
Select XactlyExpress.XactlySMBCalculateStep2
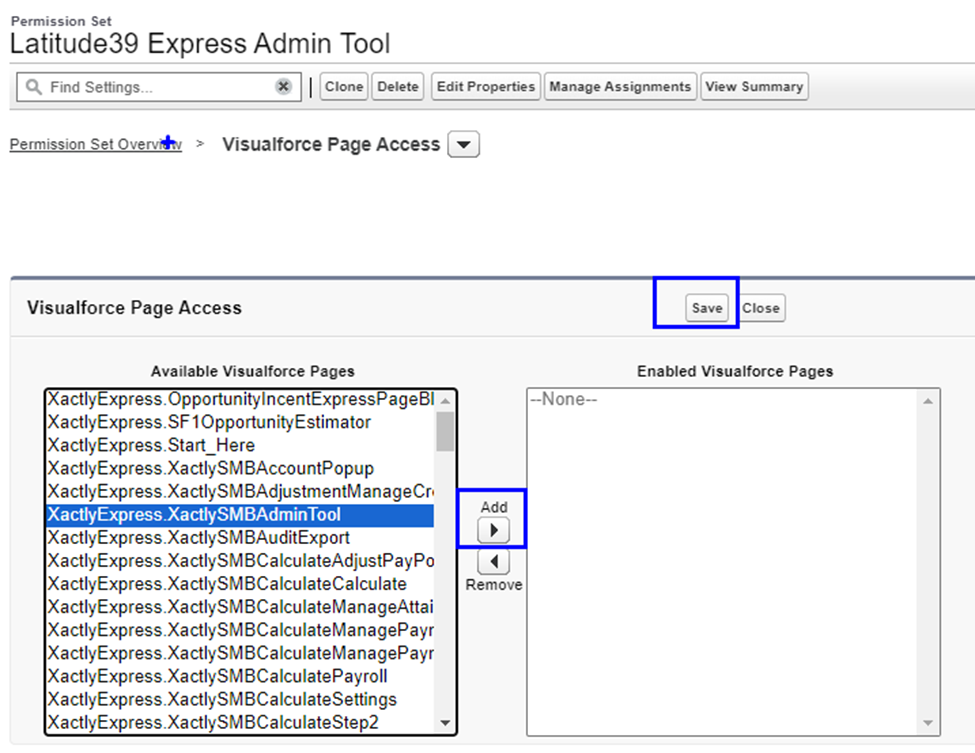tap(241, 722)
